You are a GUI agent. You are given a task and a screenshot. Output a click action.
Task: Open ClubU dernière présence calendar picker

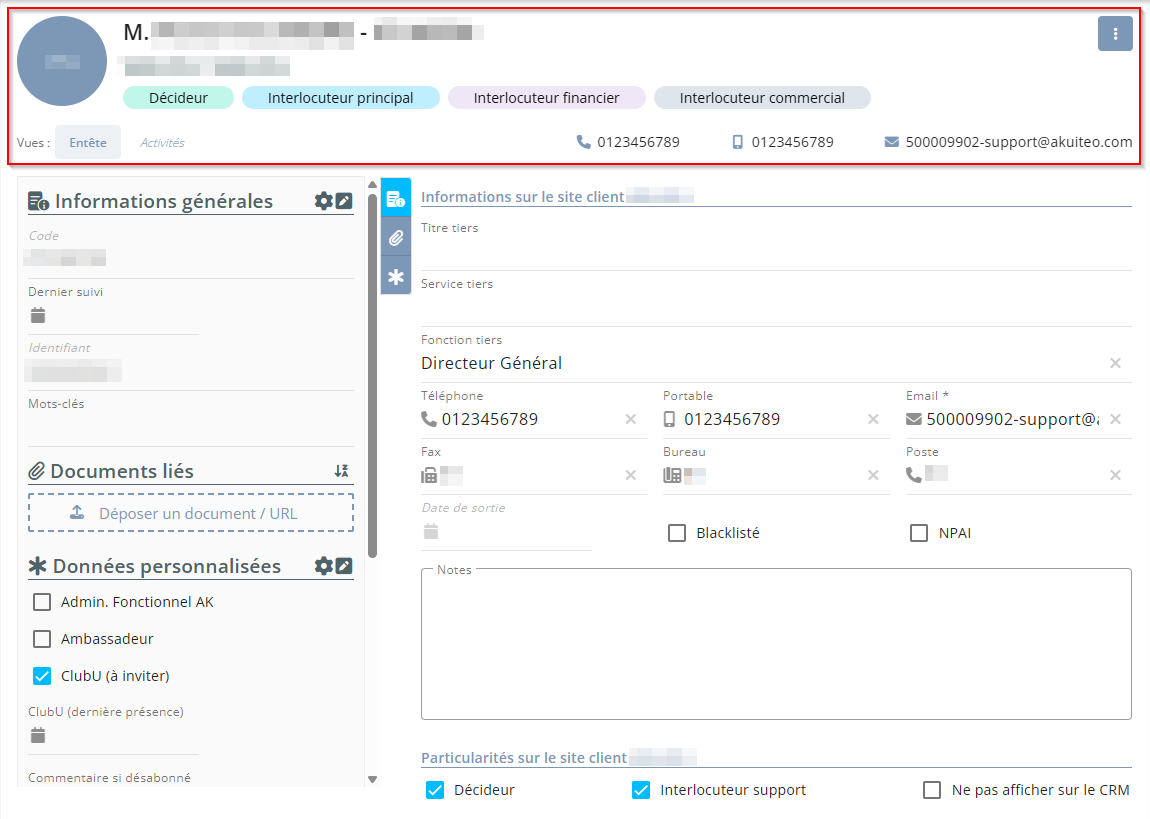(x=38, y=736)
